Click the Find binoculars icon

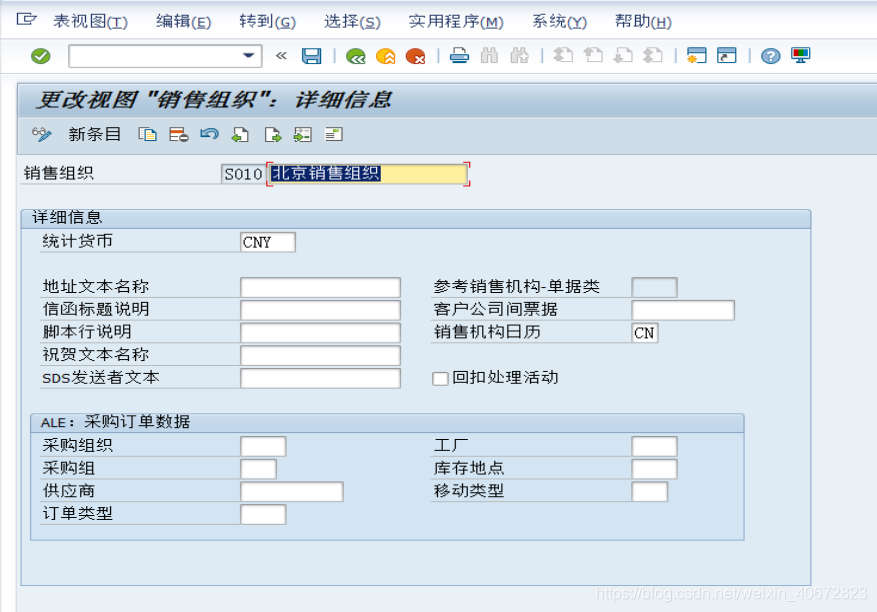click(x=489, y=56)
